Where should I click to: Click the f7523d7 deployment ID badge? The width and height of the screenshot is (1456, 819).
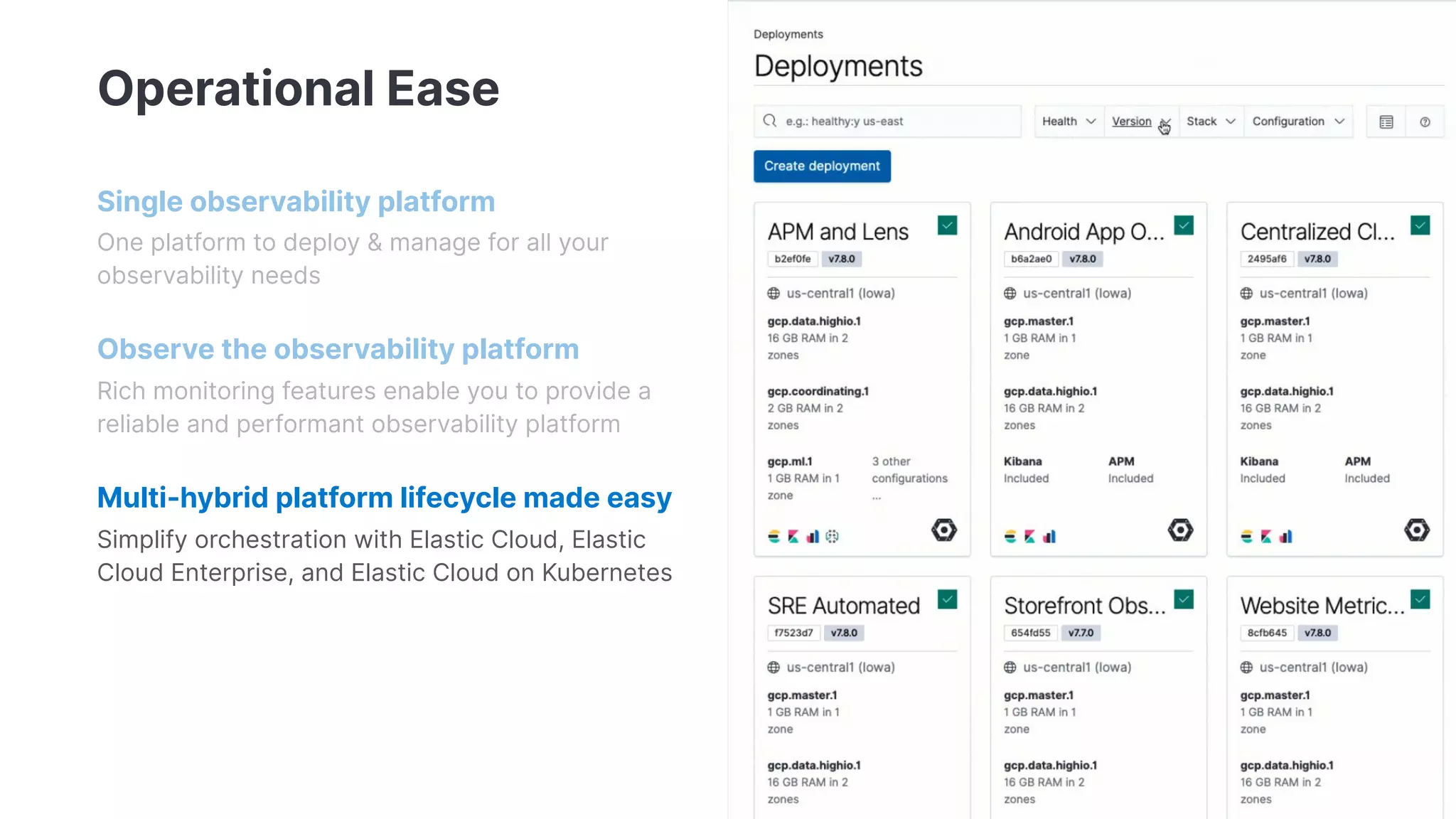(x=793, y=633)
